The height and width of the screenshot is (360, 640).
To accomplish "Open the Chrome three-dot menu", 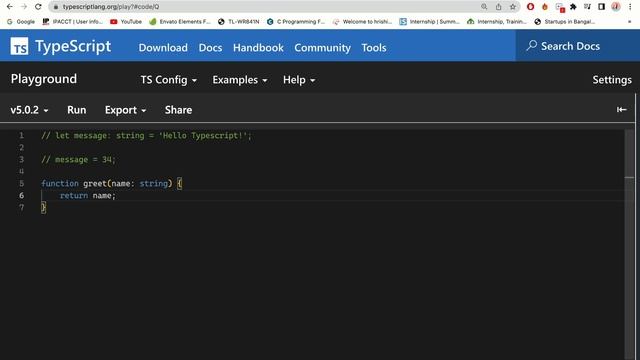I will (630, 7).
